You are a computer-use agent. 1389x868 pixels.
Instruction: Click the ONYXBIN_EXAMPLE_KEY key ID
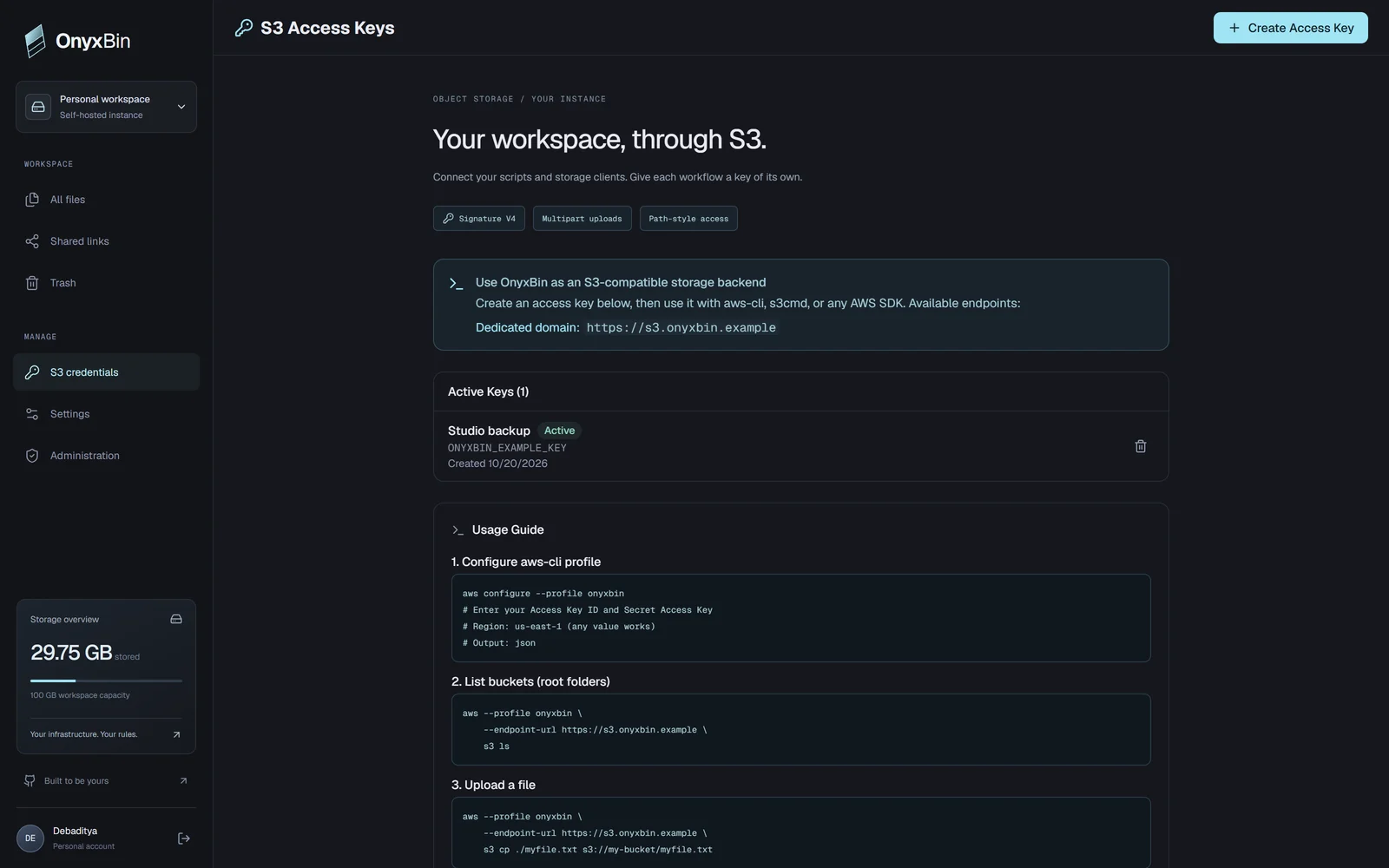tap(507, 448)
